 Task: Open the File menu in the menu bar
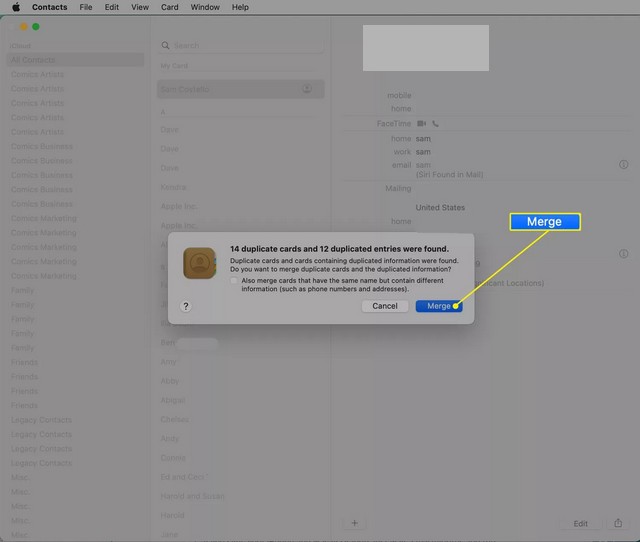coord(86,7)
